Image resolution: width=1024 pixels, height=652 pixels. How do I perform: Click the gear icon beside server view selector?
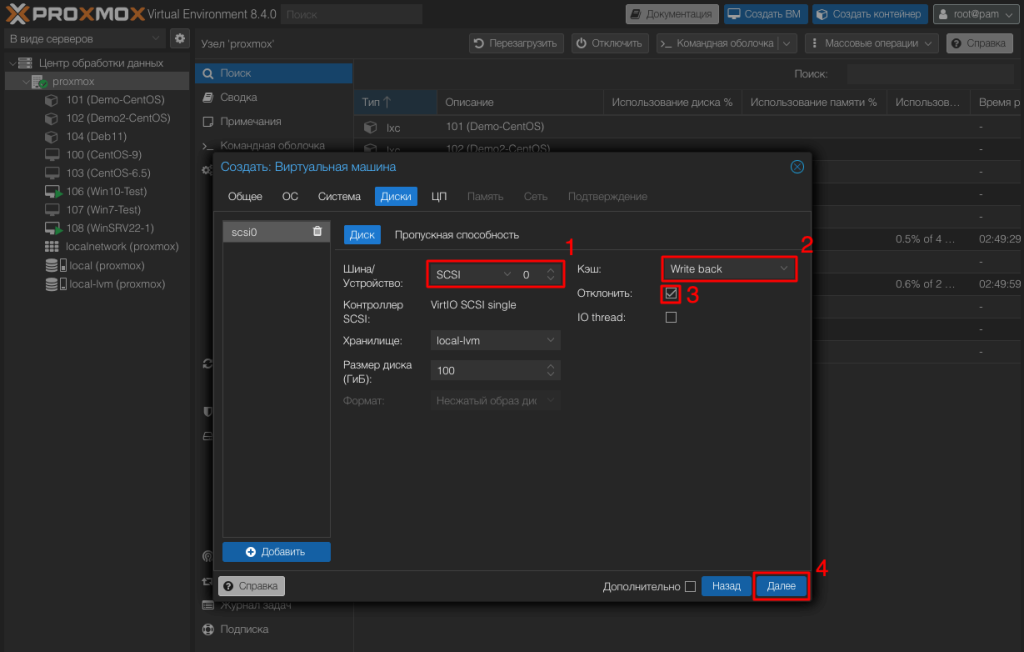180,39
